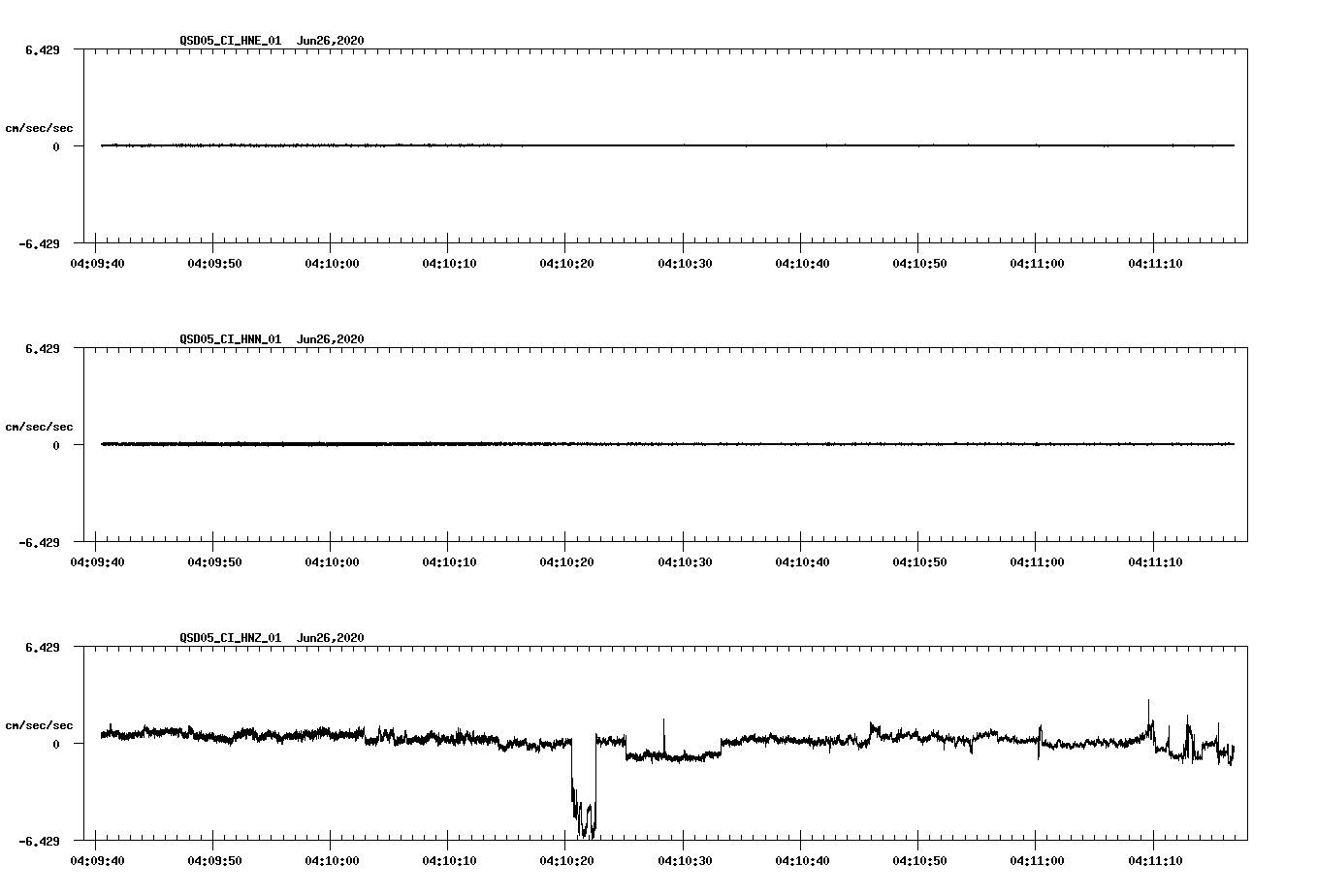Click the 04:10:30 time label under the HNN plot
1317x896 pixels.
coord(684,562)
